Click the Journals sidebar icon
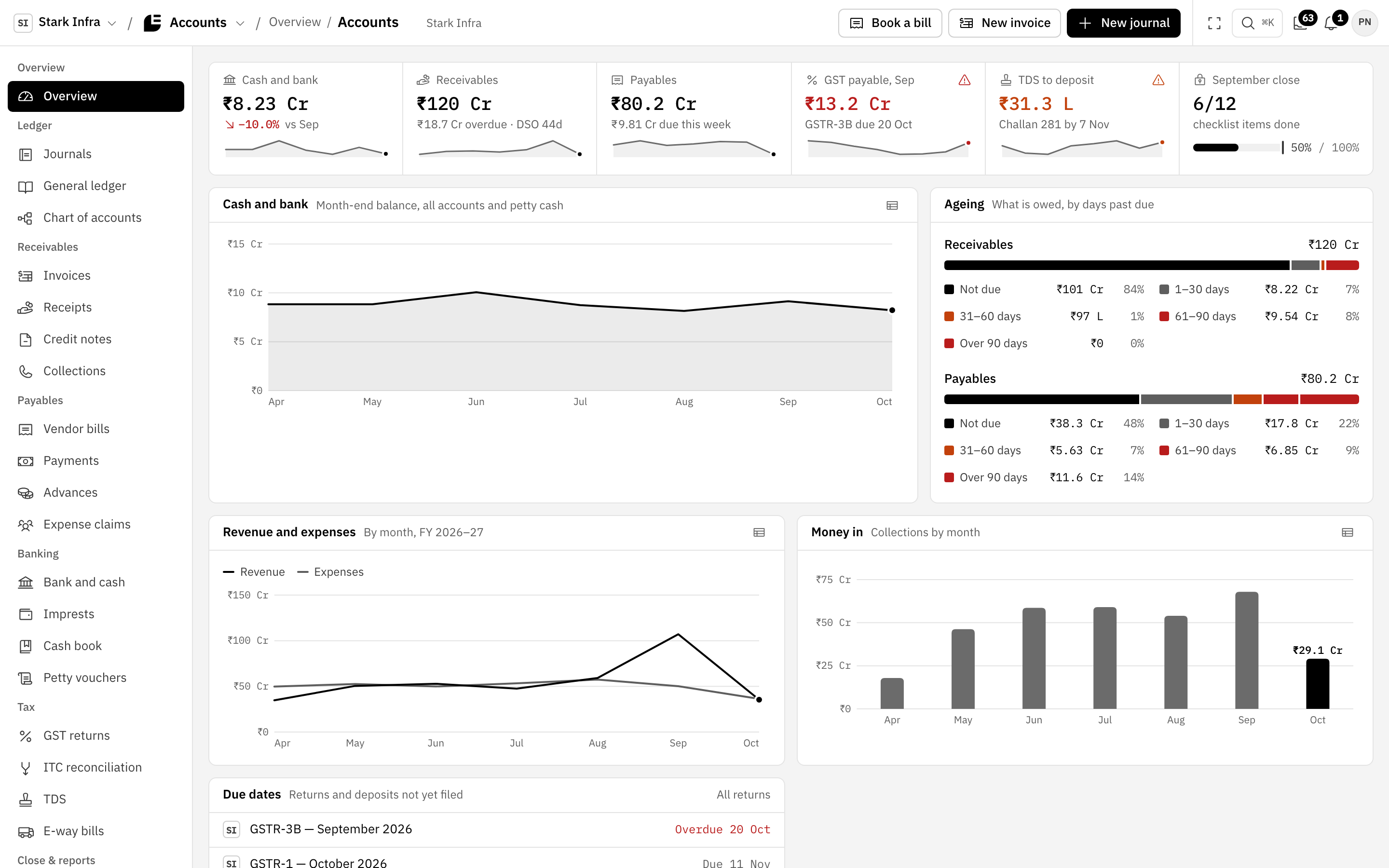Screen dimensions: 1389x868 click(x=25, y=154)
